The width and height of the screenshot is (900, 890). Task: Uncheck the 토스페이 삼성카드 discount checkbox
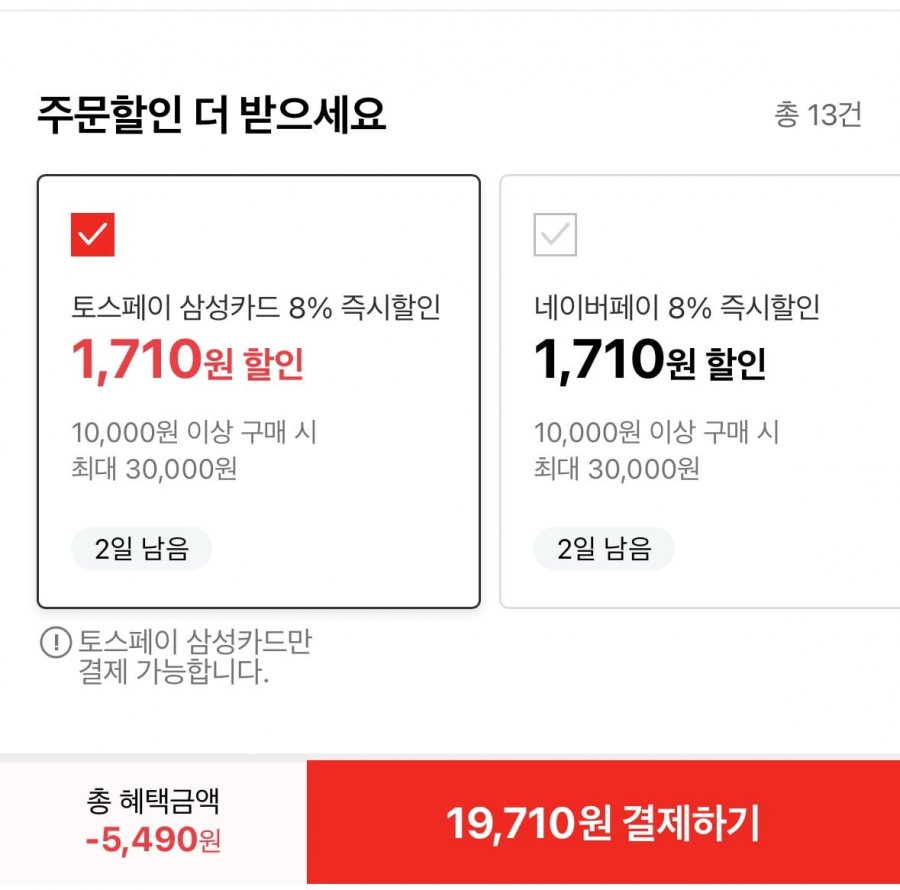tap(93, 235)
